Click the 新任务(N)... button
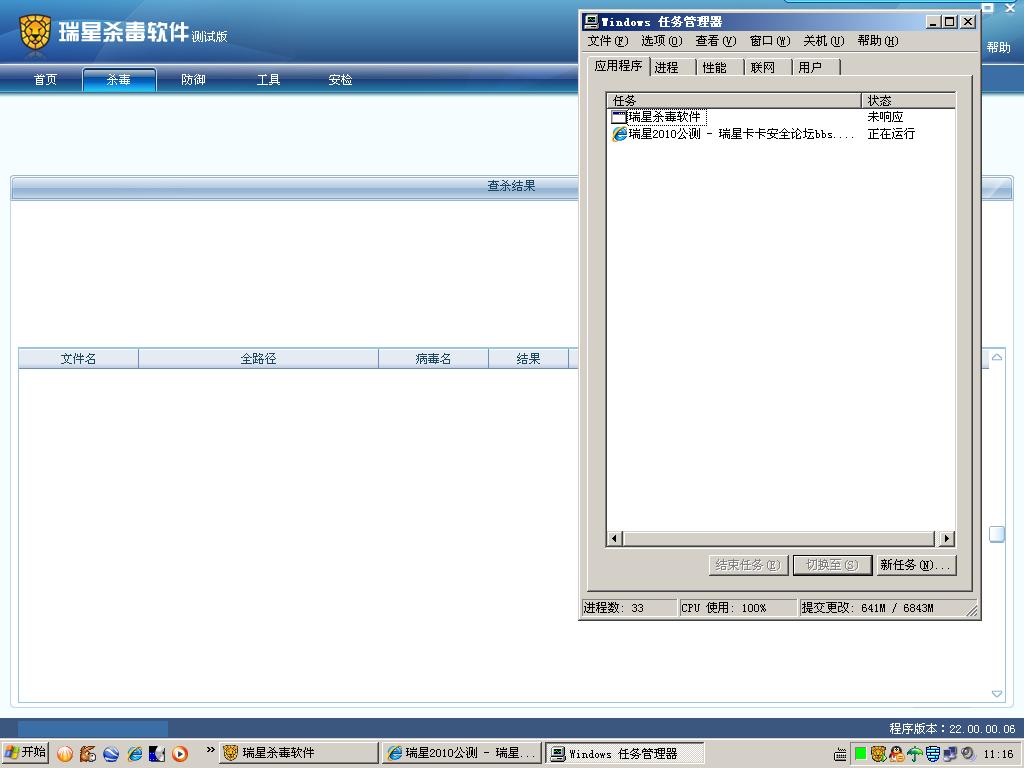This screenshot has height=768, width=1024. pyautogui.click(x=916, y=565)
